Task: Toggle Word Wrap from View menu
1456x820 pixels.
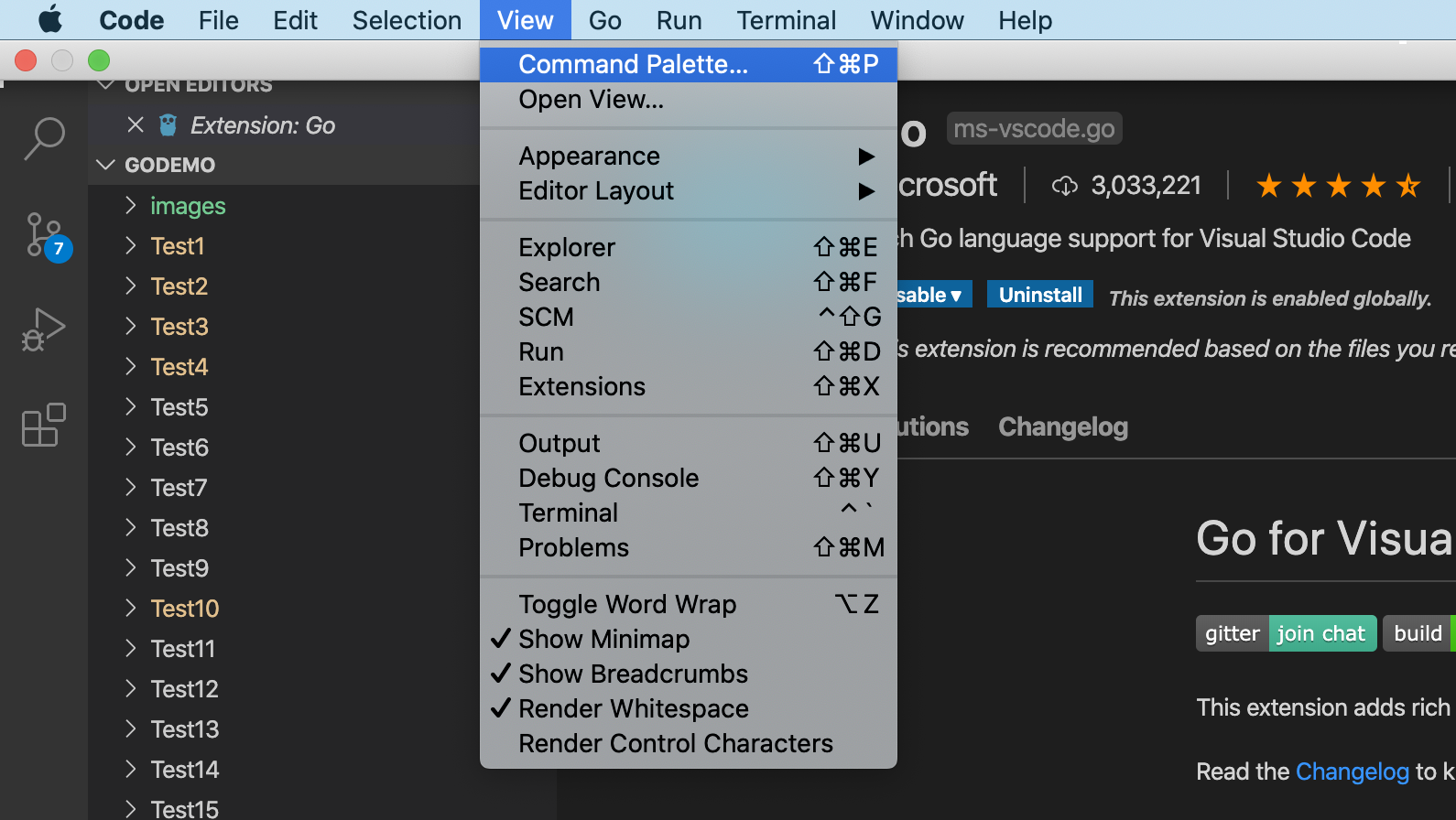Action: (689, 604)
